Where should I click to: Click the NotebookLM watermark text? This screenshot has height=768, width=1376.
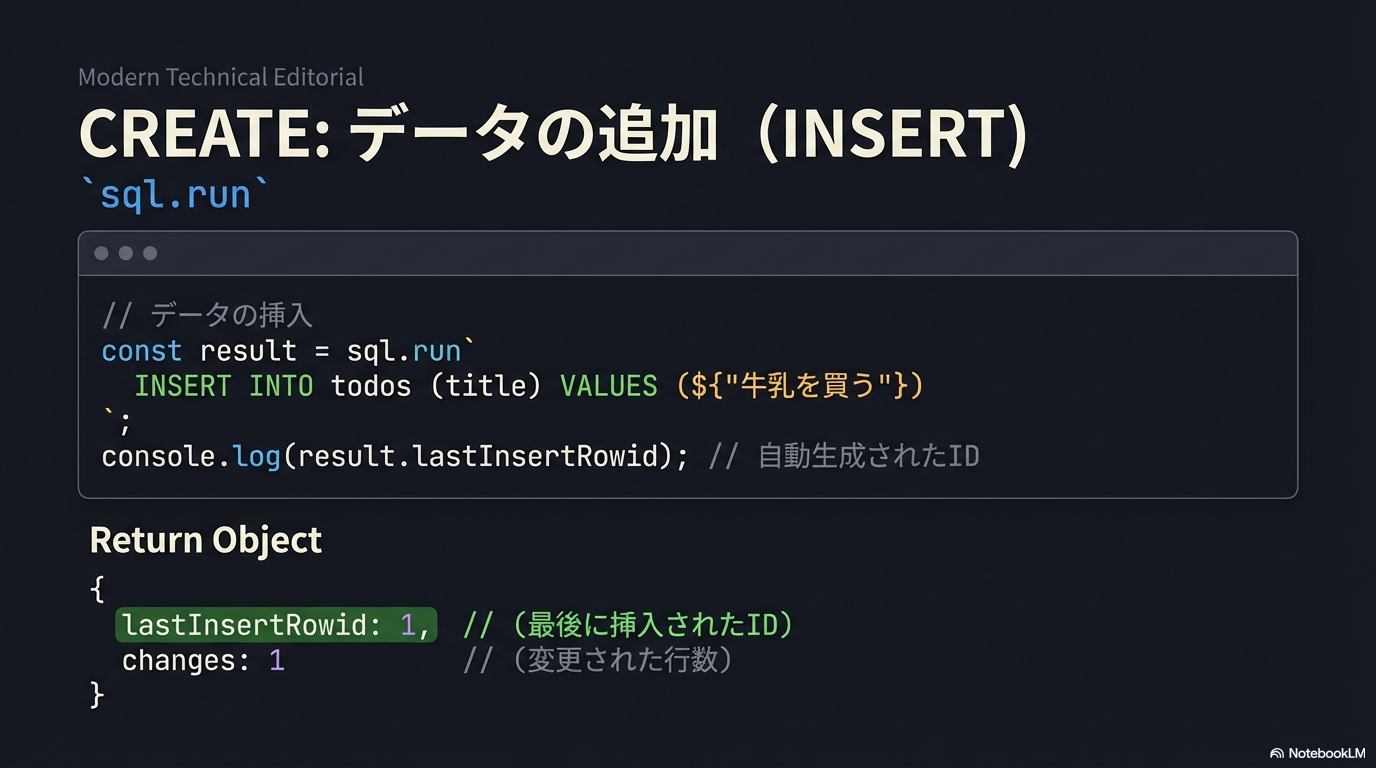[x=1326, y=753]
